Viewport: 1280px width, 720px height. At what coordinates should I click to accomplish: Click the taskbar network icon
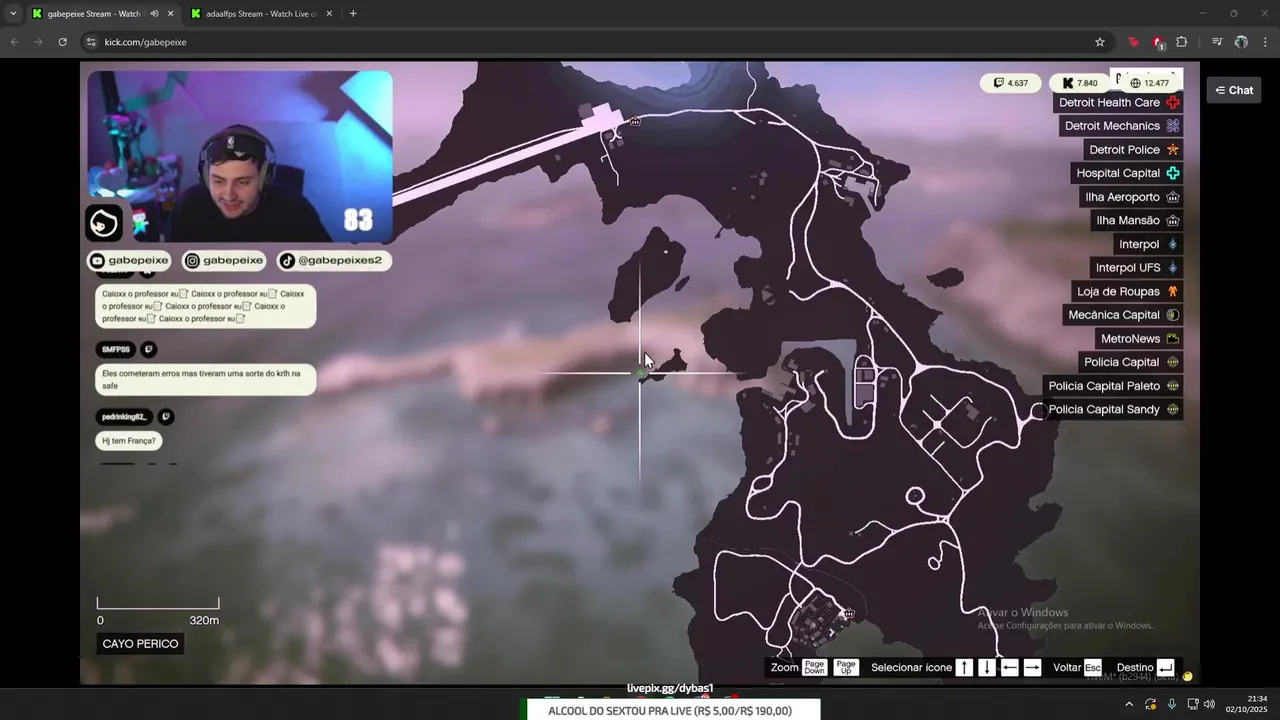click(x=1191, y=704)
